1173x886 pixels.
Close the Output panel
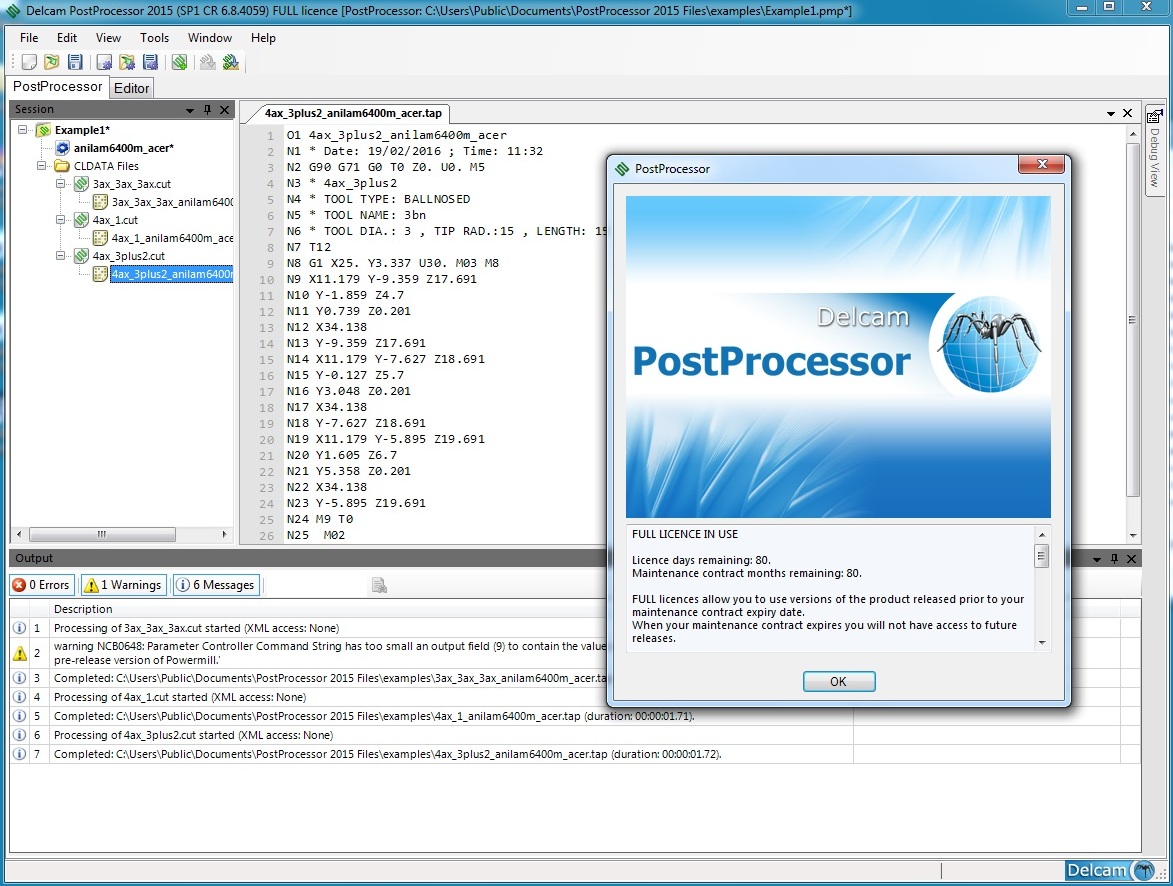coord(1131,559)
